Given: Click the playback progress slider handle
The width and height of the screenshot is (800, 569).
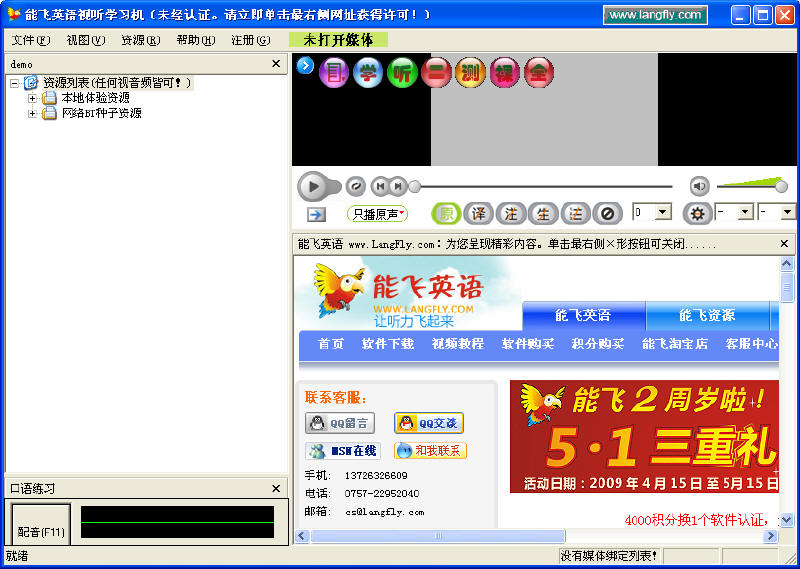Looking at the screenshot, I should pyautogui.click(x=415, y=187).
